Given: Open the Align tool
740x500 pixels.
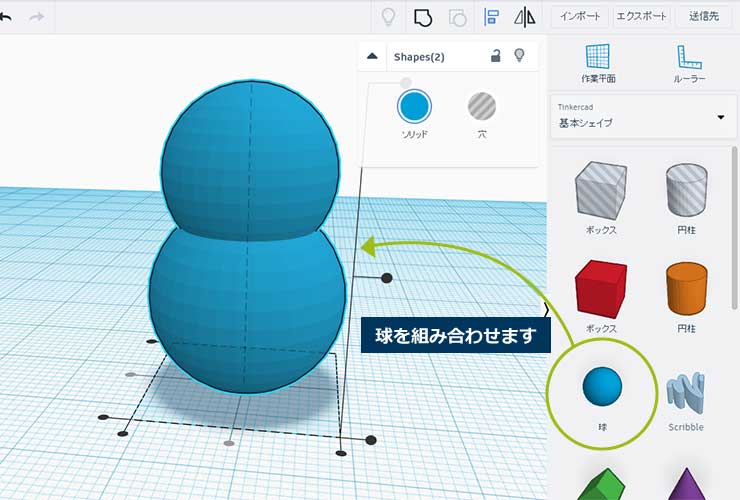Looking at the screenshot, I should click(491, 17).
